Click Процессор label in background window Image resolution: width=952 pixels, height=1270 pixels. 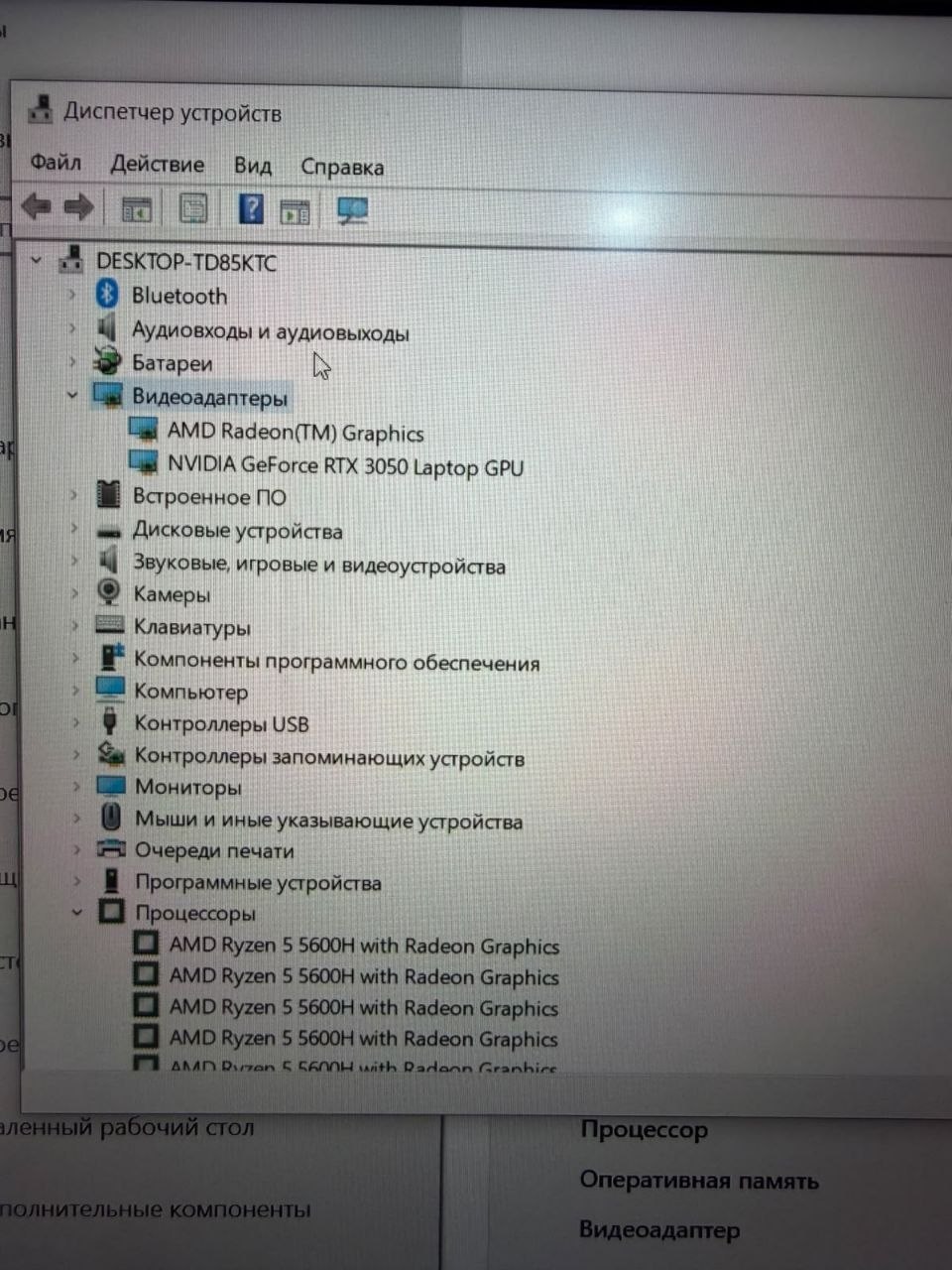645,1130
